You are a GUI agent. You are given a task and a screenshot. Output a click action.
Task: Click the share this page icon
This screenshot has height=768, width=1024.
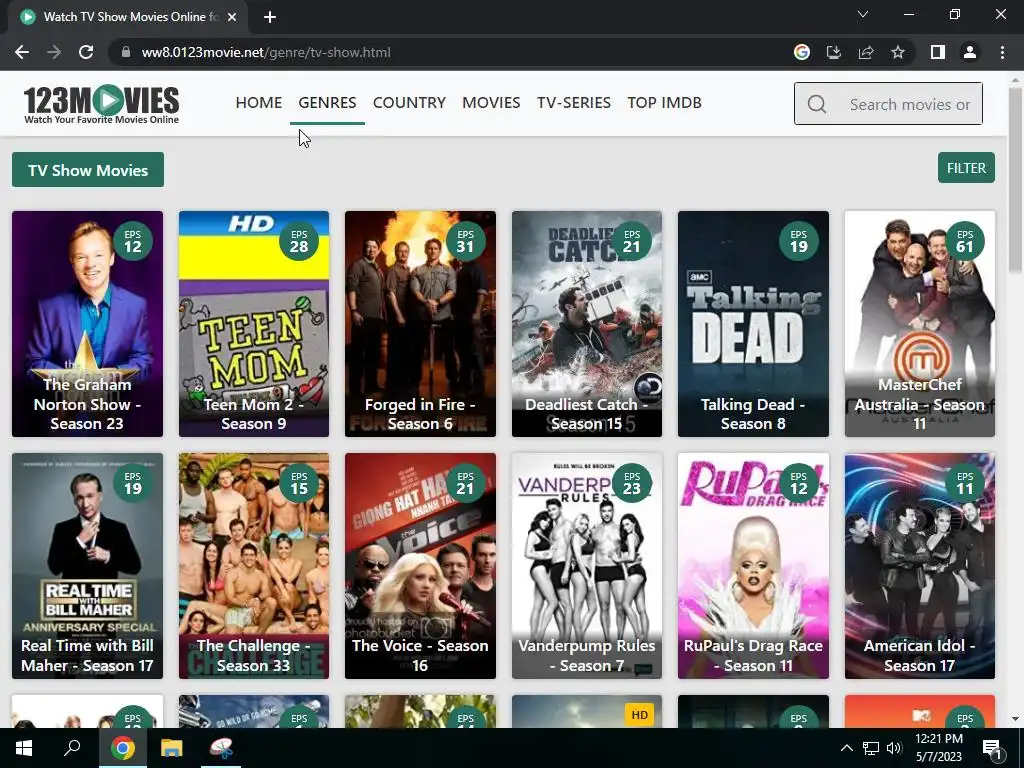pos(866,52)
